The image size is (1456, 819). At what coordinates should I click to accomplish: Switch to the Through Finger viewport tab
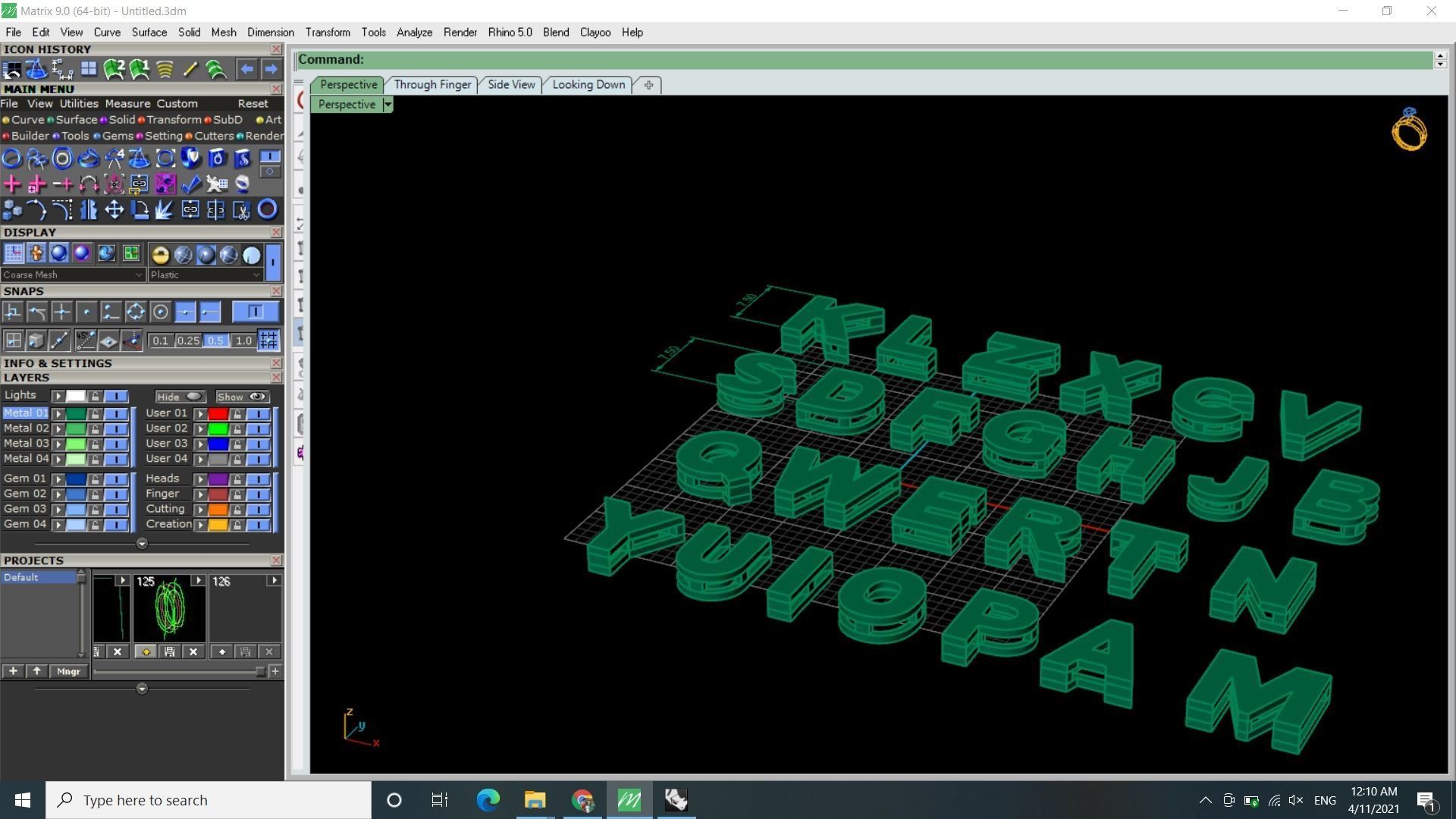tap(432, 85)
